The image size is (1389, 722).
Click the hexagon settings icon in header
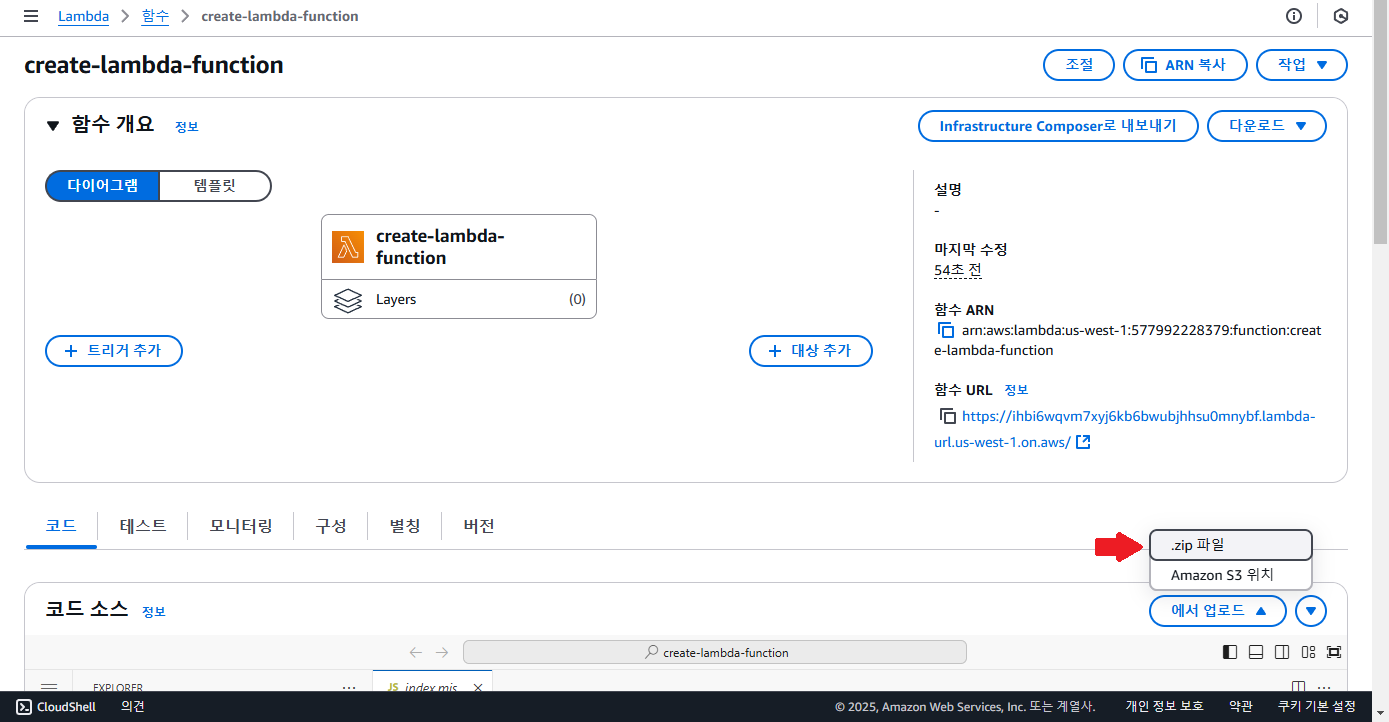1341,16
